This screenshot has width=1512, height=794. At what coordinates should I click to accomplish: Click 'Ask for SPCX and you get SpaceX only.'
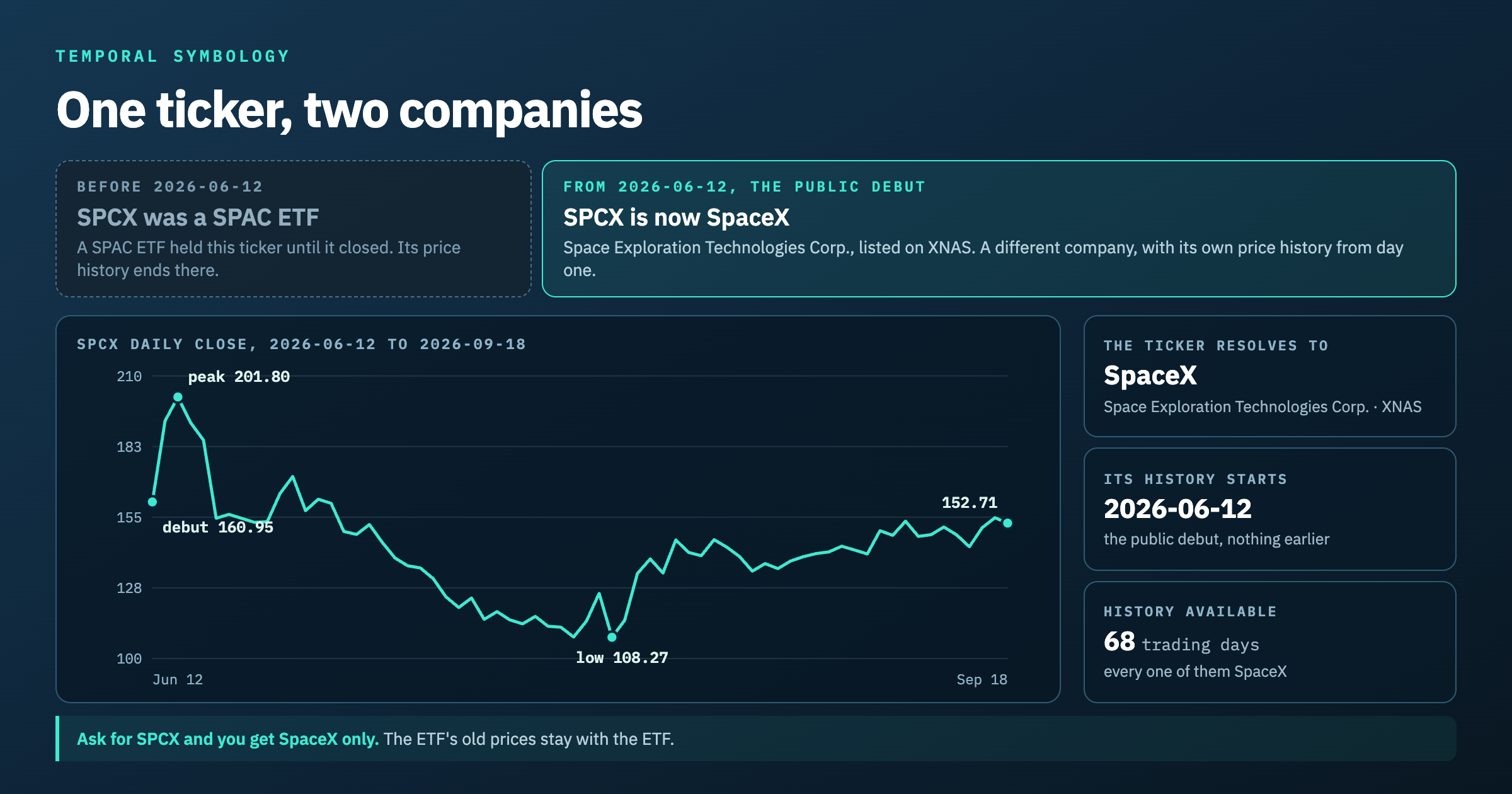coord(228,739)
